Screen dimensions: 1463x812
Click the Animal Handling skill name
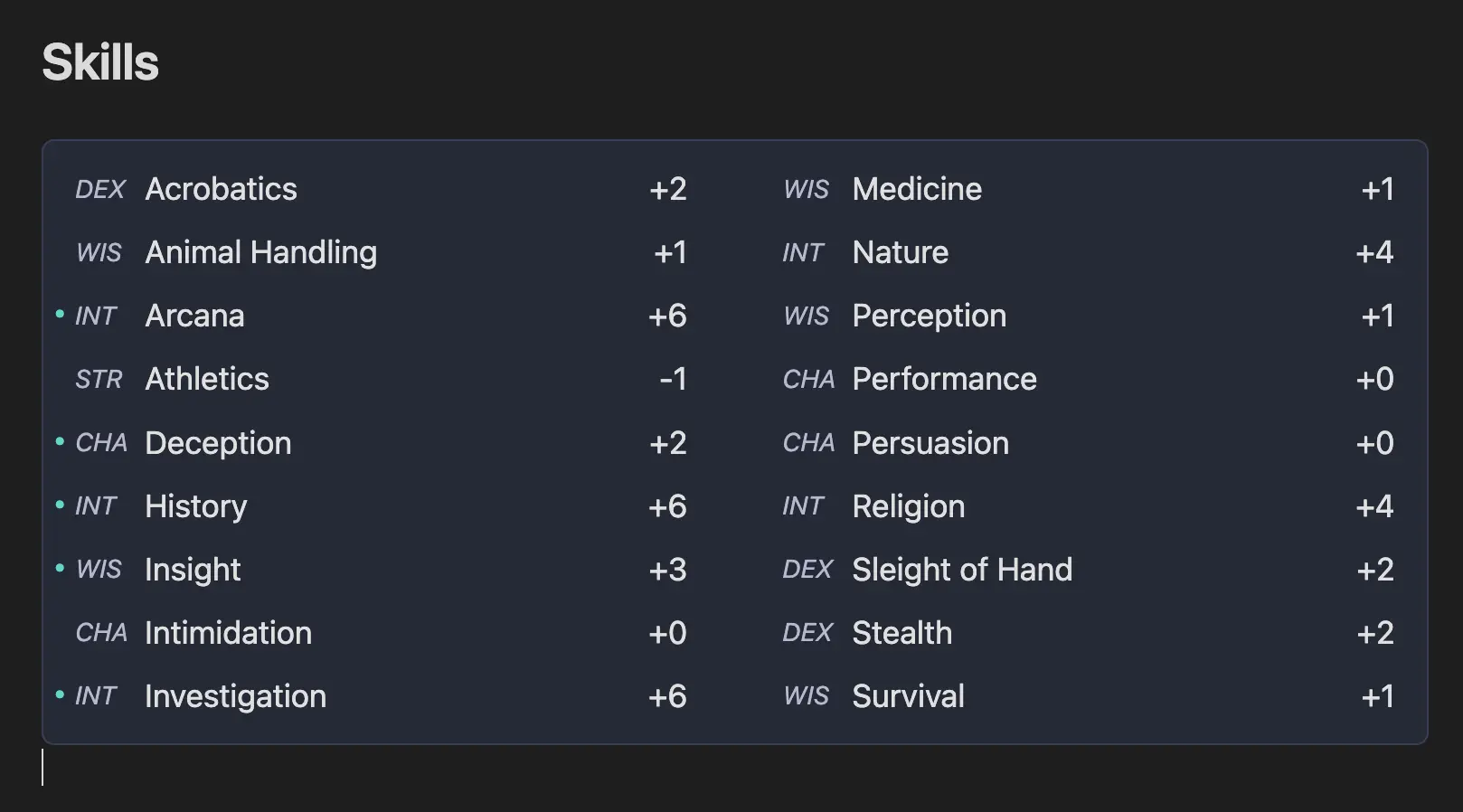click(261, 252)
